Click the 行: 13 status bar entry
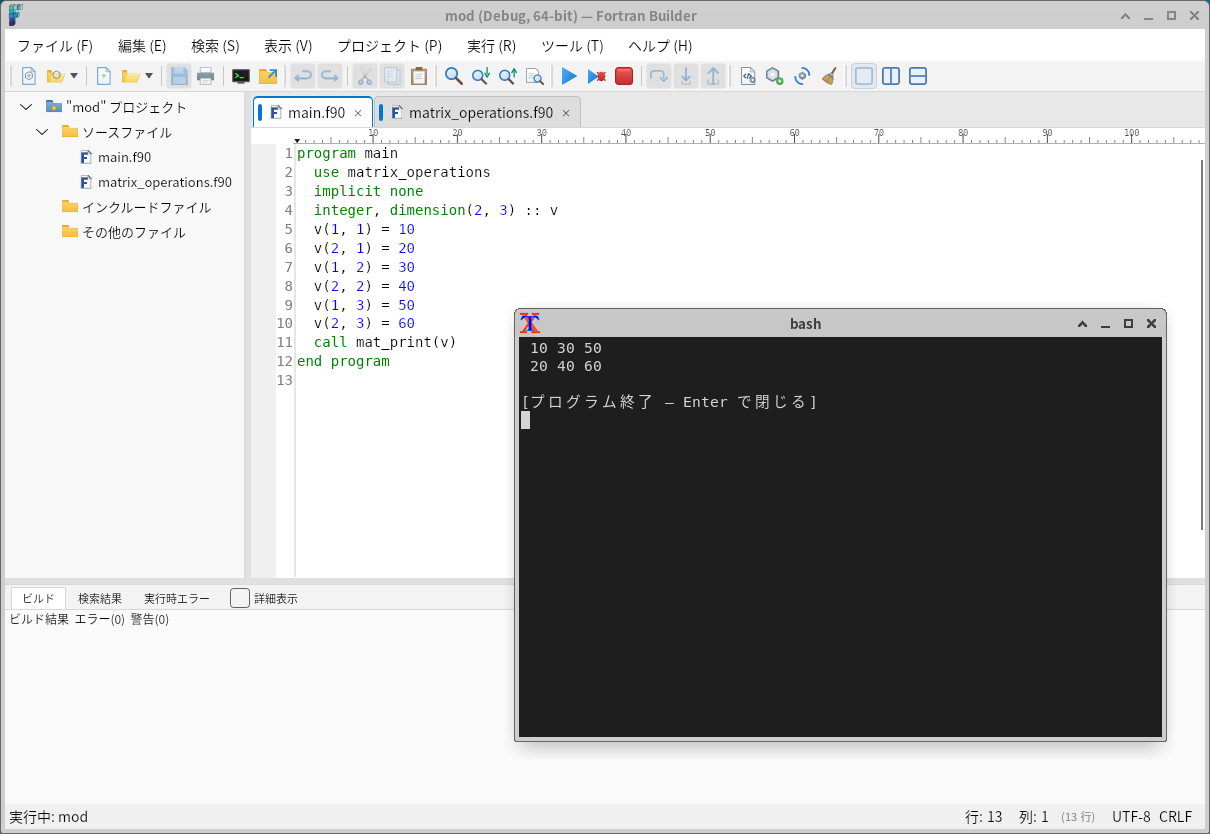Image resolution: width=1210 pixels, height=834 pixels. 984,817
